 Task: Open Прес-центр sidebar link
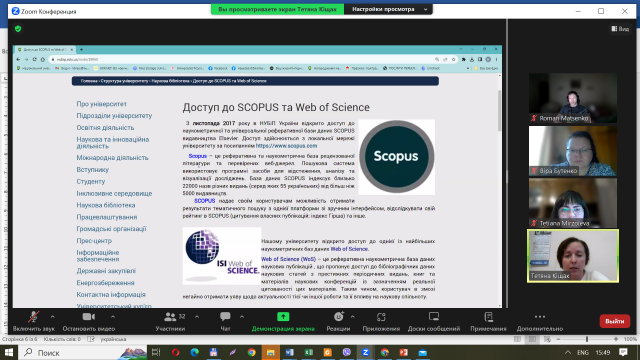coord(94,241)
